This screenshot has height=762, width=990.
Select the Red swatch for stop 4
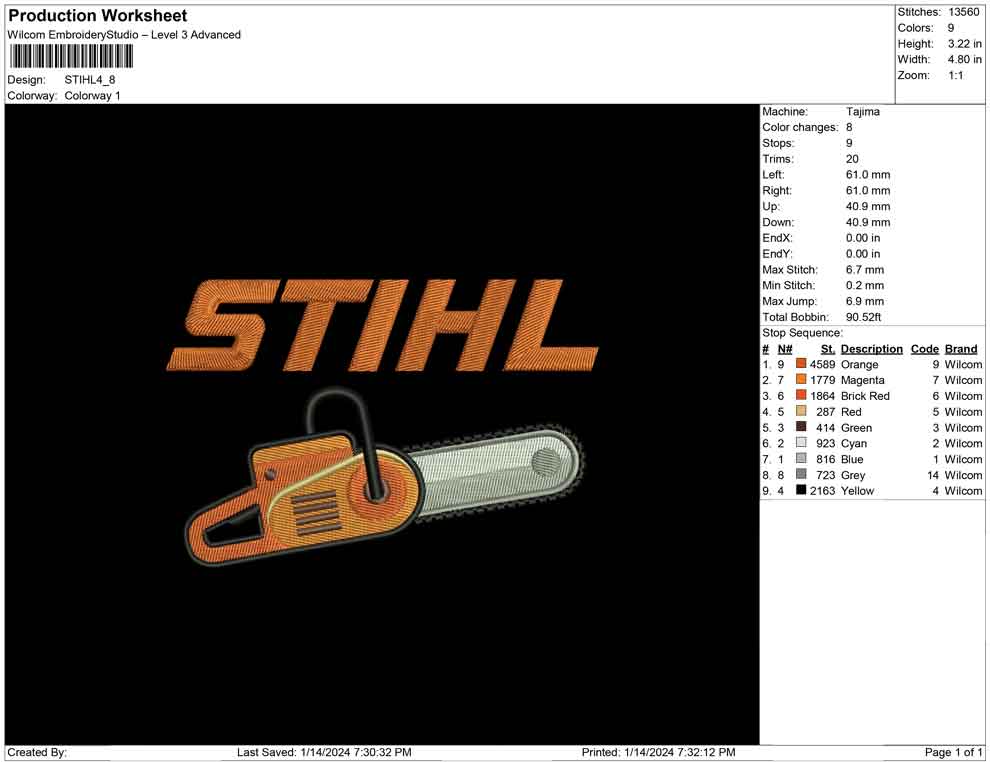tap(800, 412)
